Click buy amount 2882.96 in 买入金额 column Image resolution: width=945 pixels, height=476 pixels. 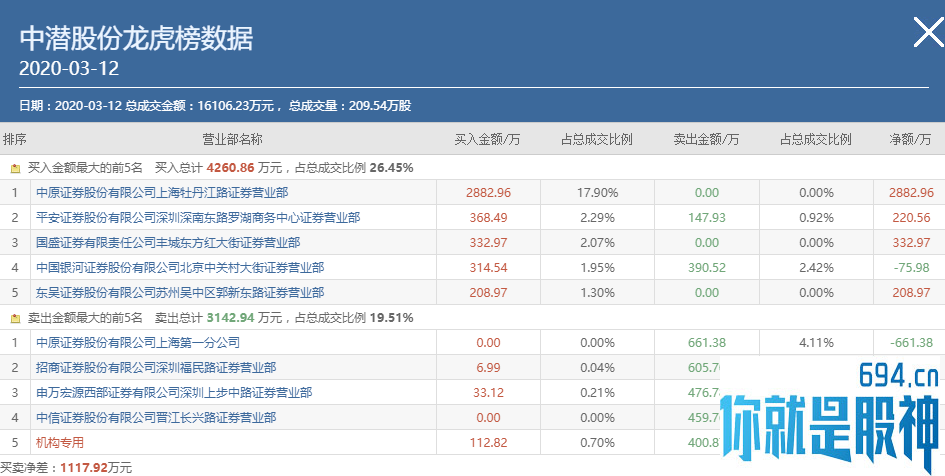488,193
